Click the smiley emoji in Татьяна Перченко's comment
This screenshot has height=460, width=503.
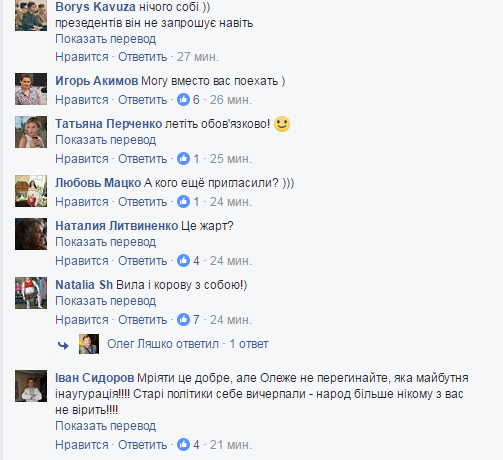coord(282,124)
